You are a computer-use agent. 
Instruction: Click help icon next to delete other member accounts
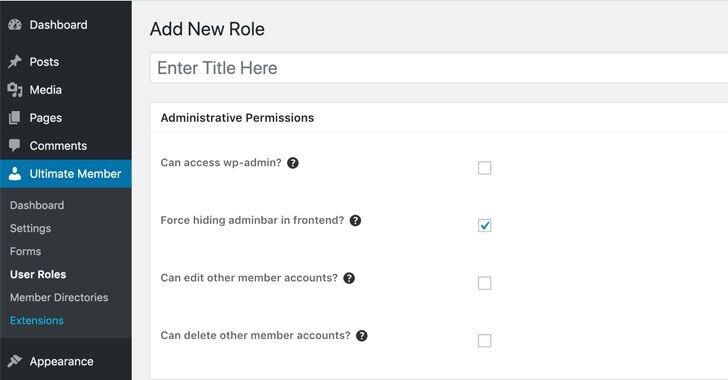tap(362, 336)
